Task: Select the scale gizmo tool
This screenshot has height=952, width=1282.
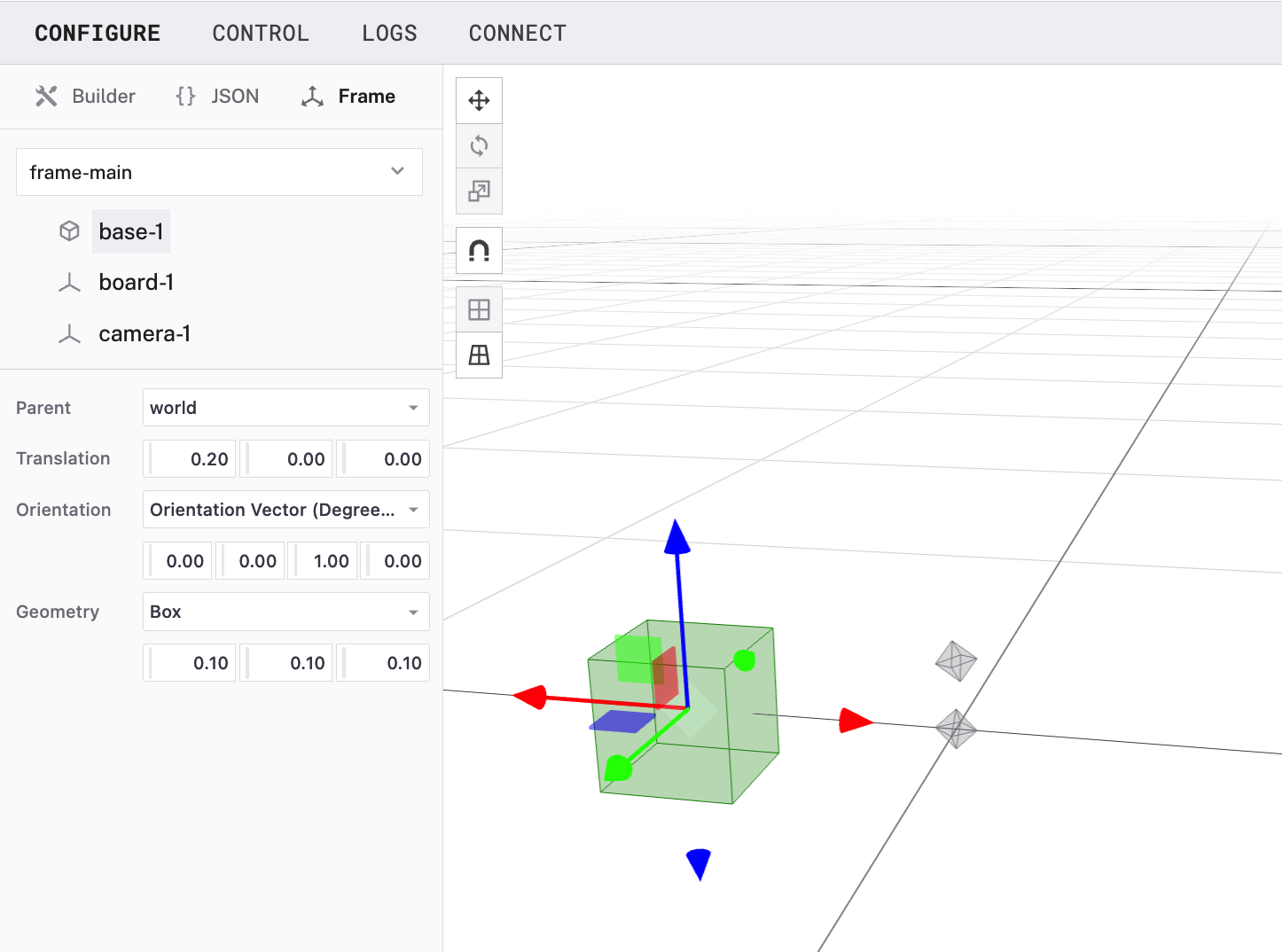Action: coord(479,191)
